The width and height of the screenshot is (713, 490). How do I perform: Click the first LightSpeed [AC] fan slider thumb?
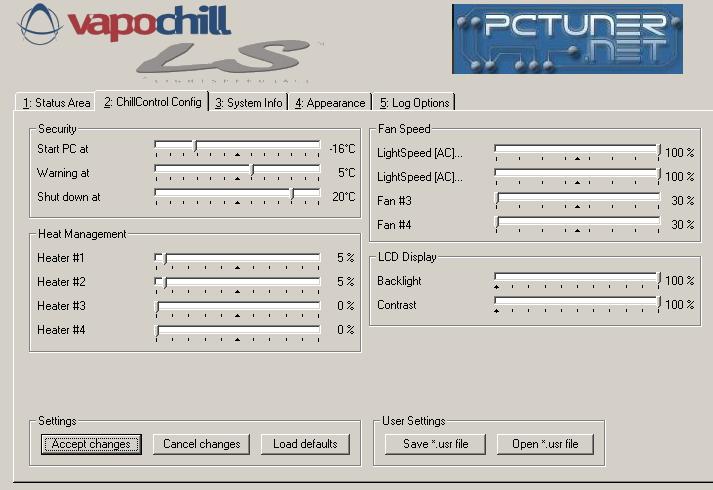pos(659,150)
